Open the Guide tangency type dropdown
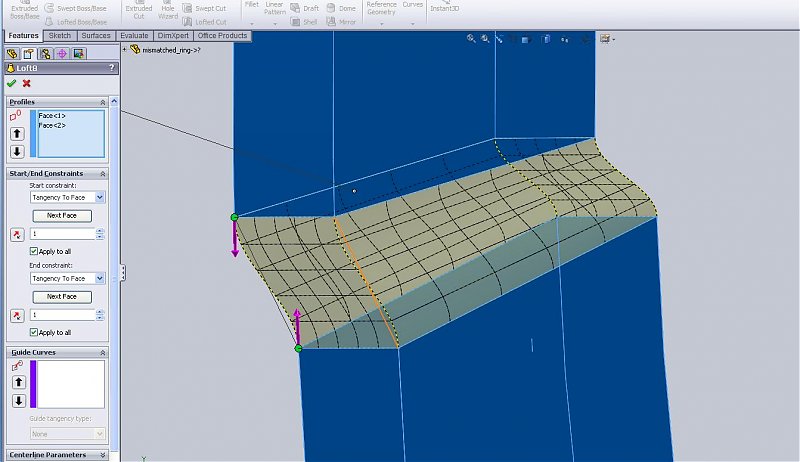 click(99, 434)
